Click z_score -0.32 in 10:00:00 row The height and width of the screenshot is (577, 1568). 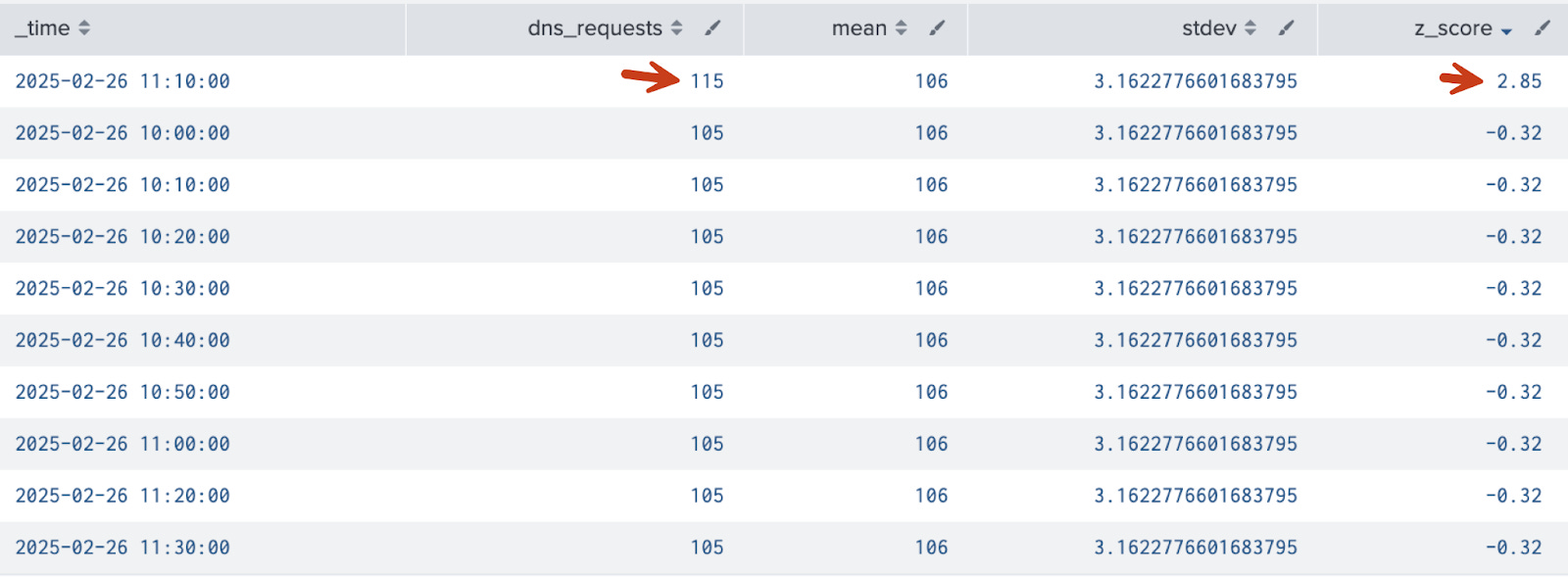tap(1513, 133)
